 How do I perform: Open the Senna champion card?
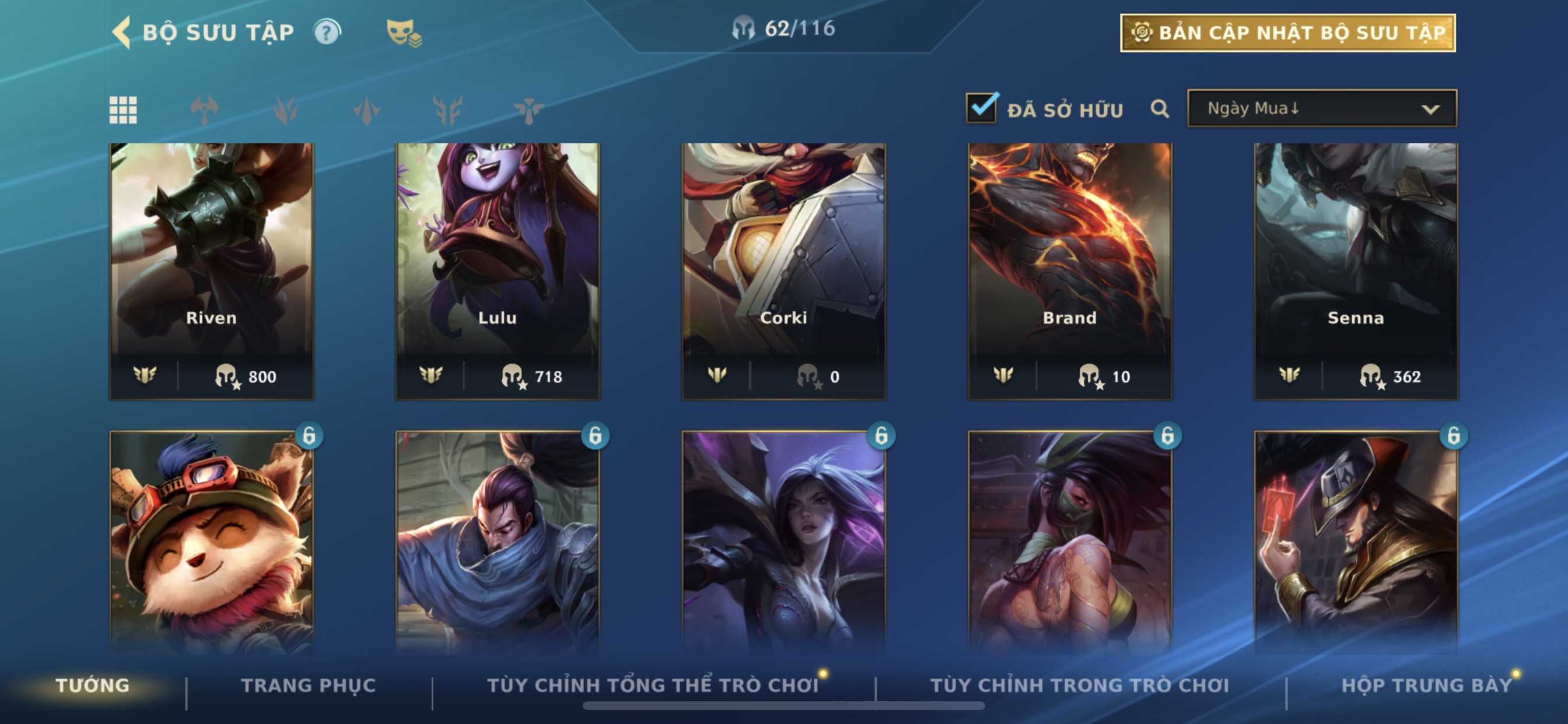(x=1356, y=271)
